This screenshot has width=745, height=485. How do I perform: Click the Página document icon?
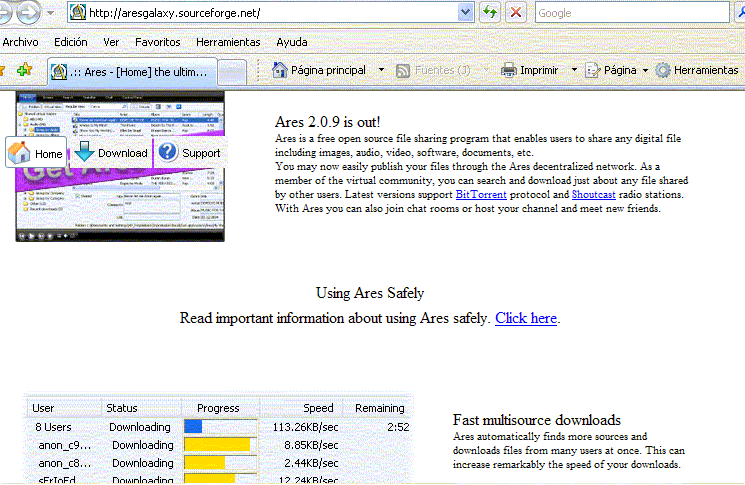pos(592,70)
